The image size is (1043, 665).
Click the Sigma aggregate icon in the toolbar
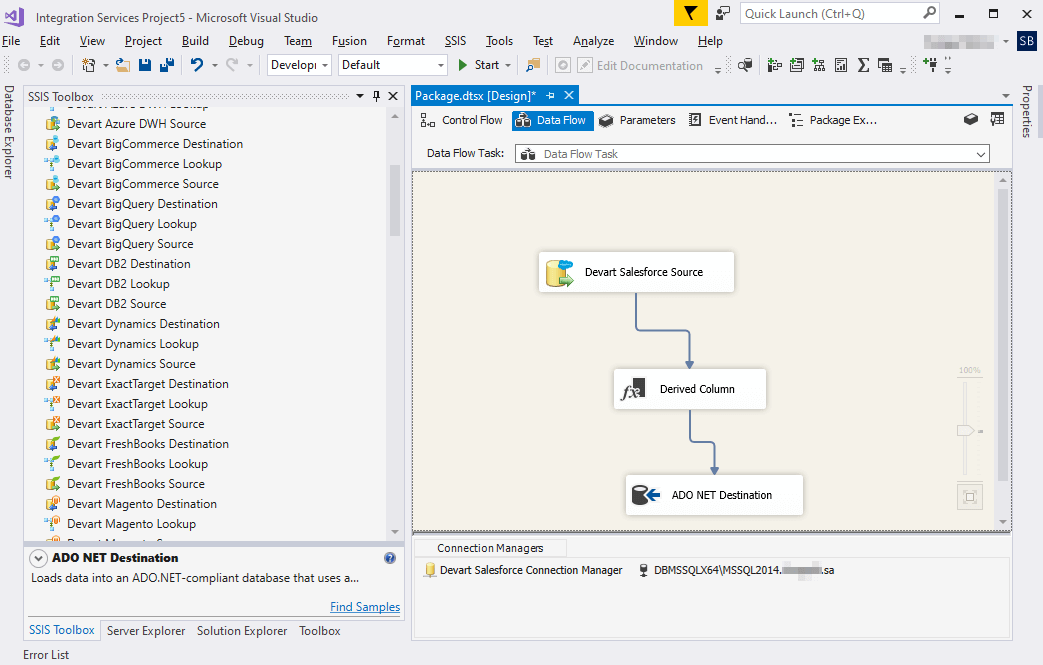(x=861, y=64)
